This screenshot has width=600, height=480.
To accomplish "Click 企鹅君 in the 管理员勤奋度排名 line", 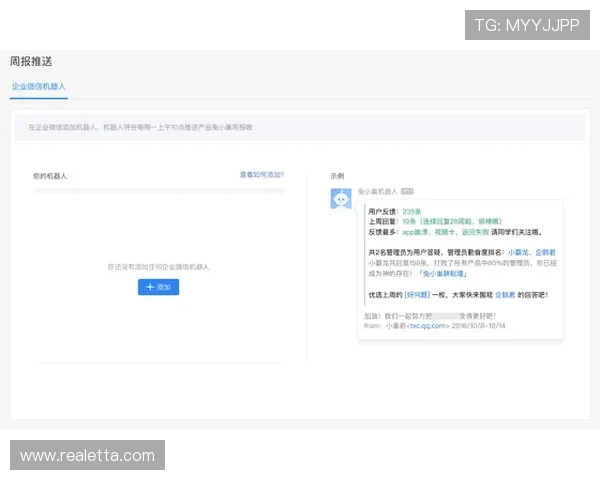I will coord(545,253).
